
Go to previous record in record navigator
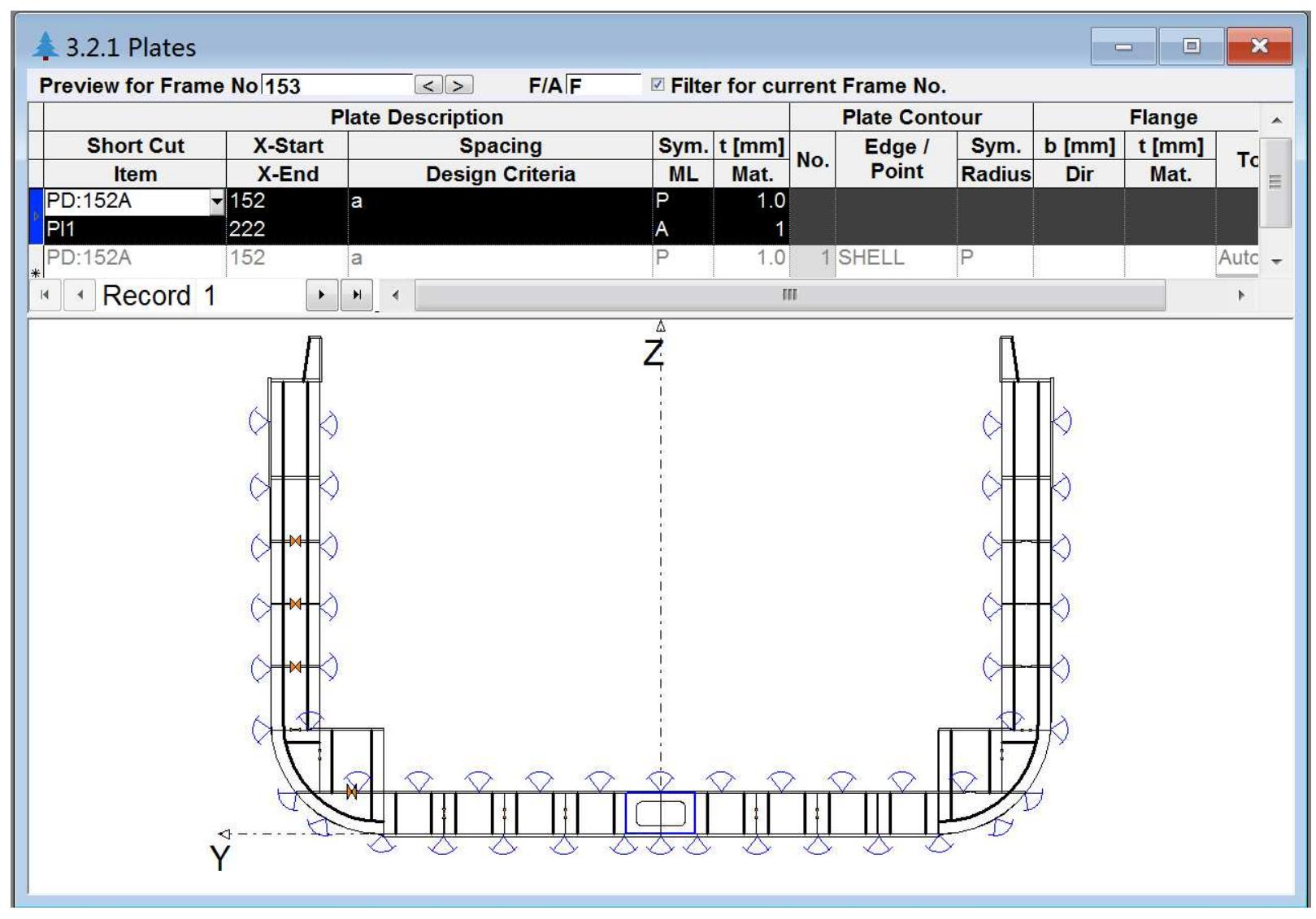pyautogui.click(x=78, y=296)
